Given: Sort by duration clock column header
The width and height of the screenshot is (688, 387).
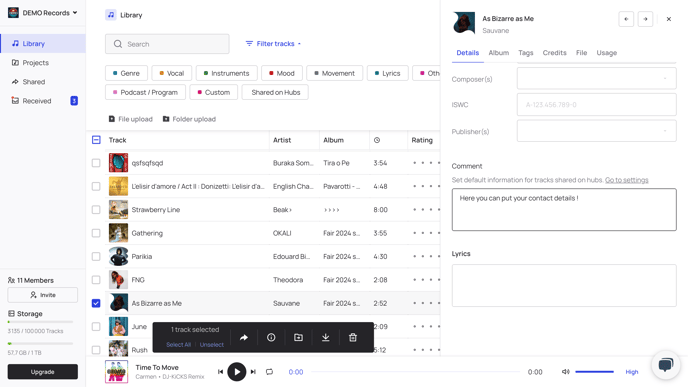Looking at the screenshot, I should (x=377, y=140).
